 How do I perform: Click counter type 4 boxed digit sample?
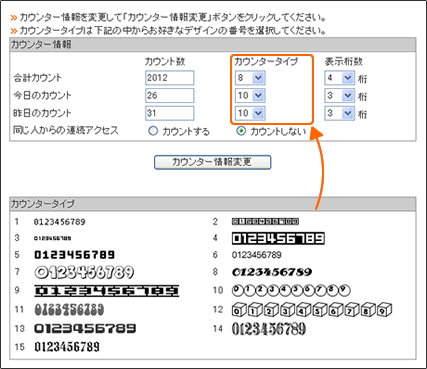coord(278,238)
